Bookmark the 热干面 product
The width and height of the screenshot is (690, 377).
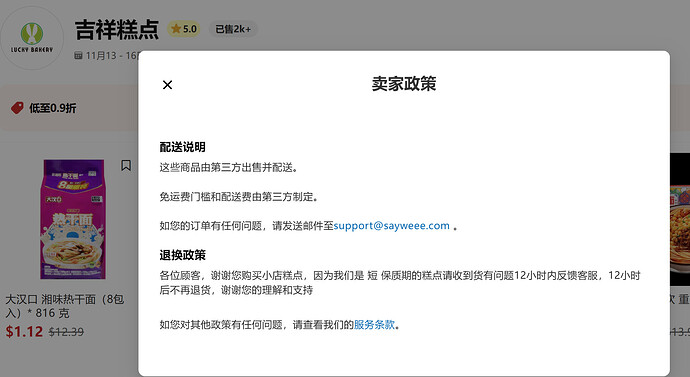(126, 165)
